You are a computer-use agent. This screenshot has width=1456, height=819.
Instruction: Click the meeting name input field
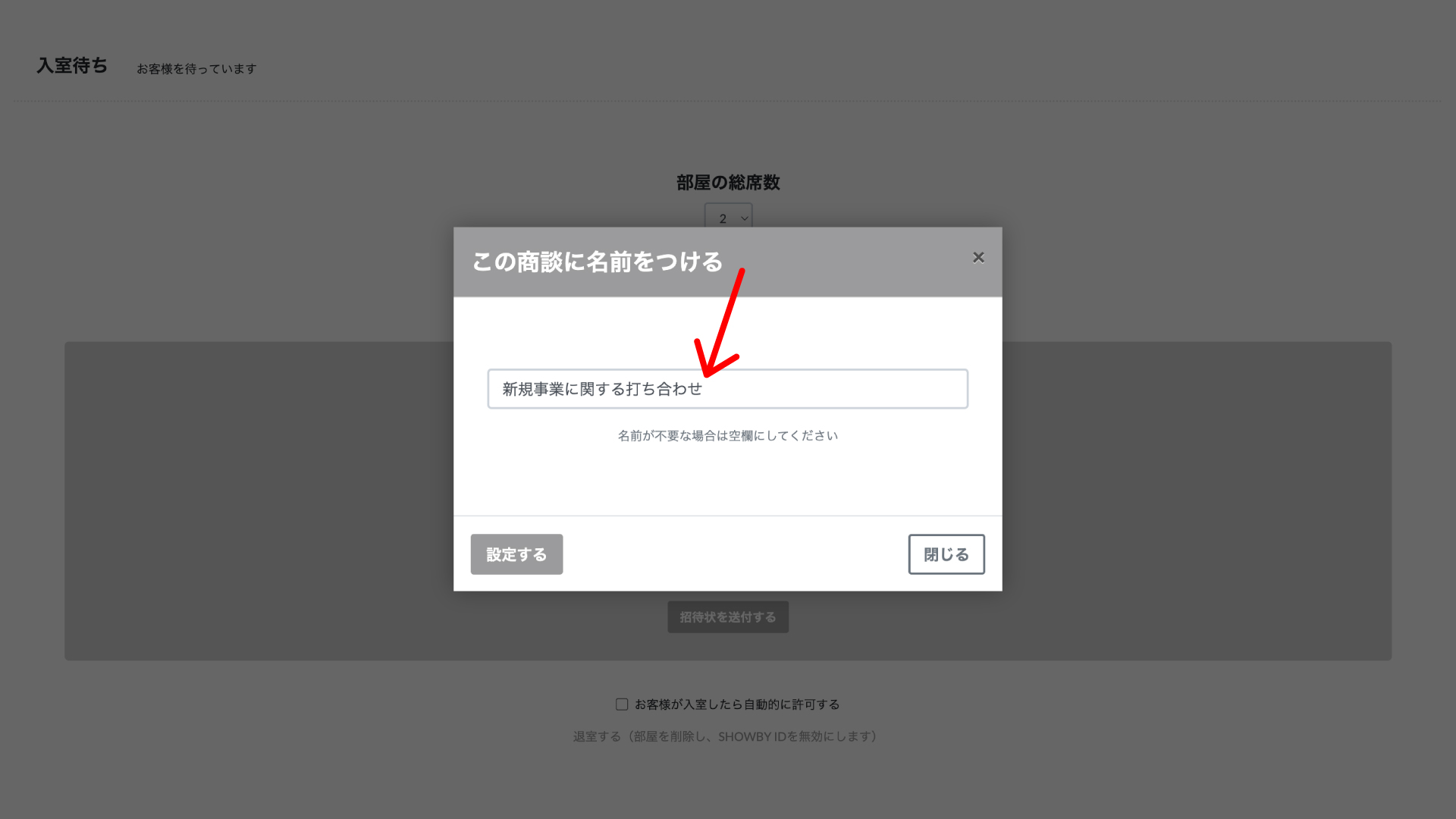[727, 389]
